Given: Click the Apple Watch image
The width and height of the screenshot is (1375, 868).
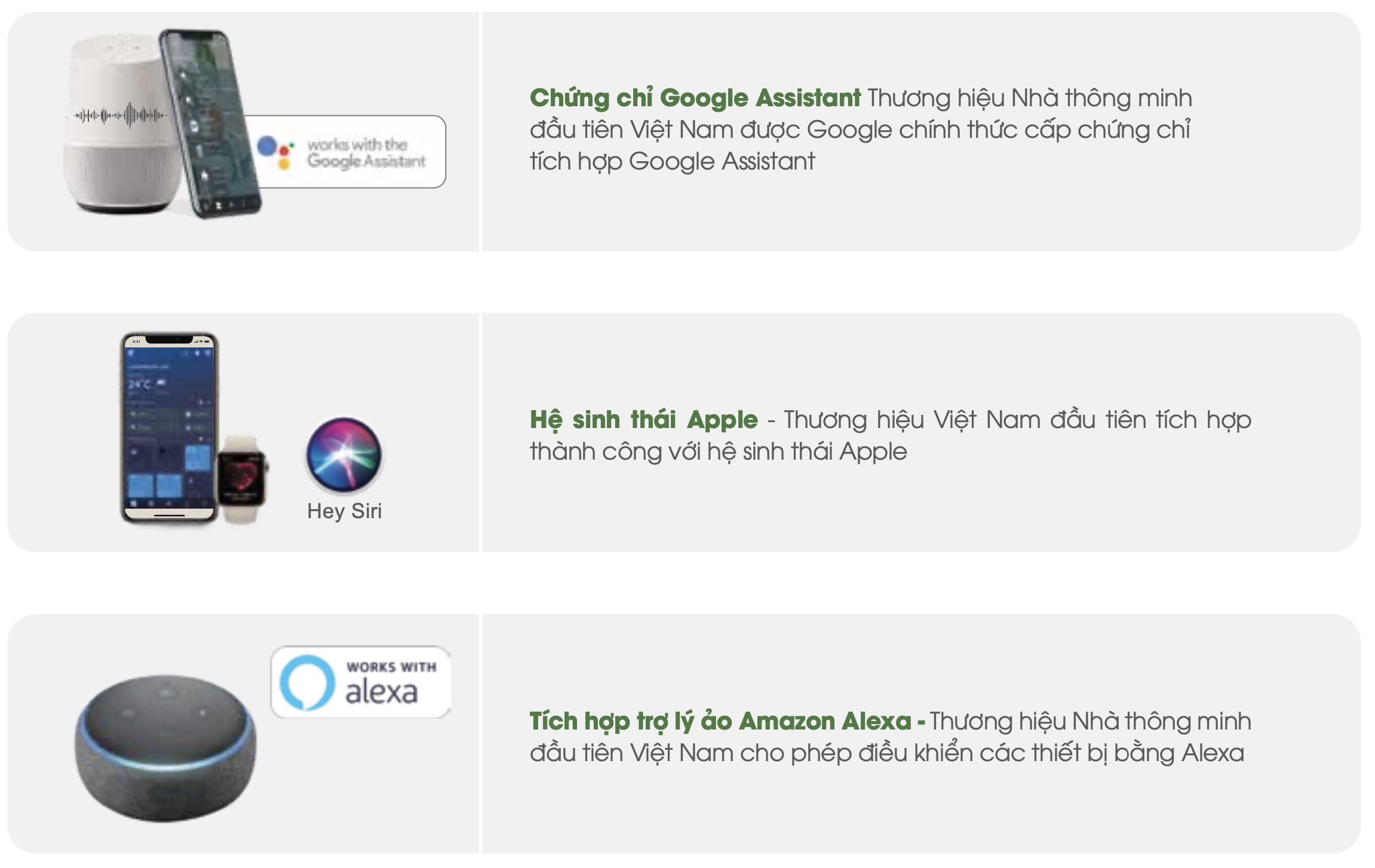Looking at the screenshot, I should (242, 479).
